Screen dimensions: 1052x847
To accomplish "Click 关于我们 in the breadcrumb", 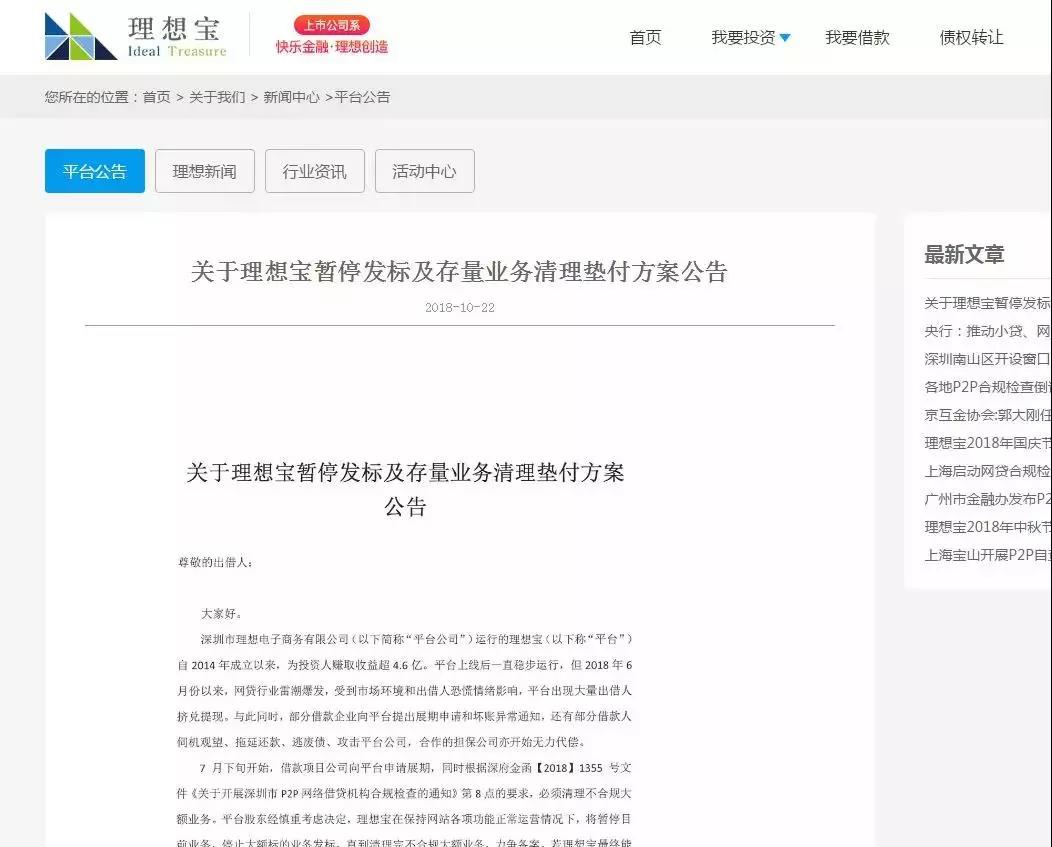I will pyautogui.click(x=217, y=97).
